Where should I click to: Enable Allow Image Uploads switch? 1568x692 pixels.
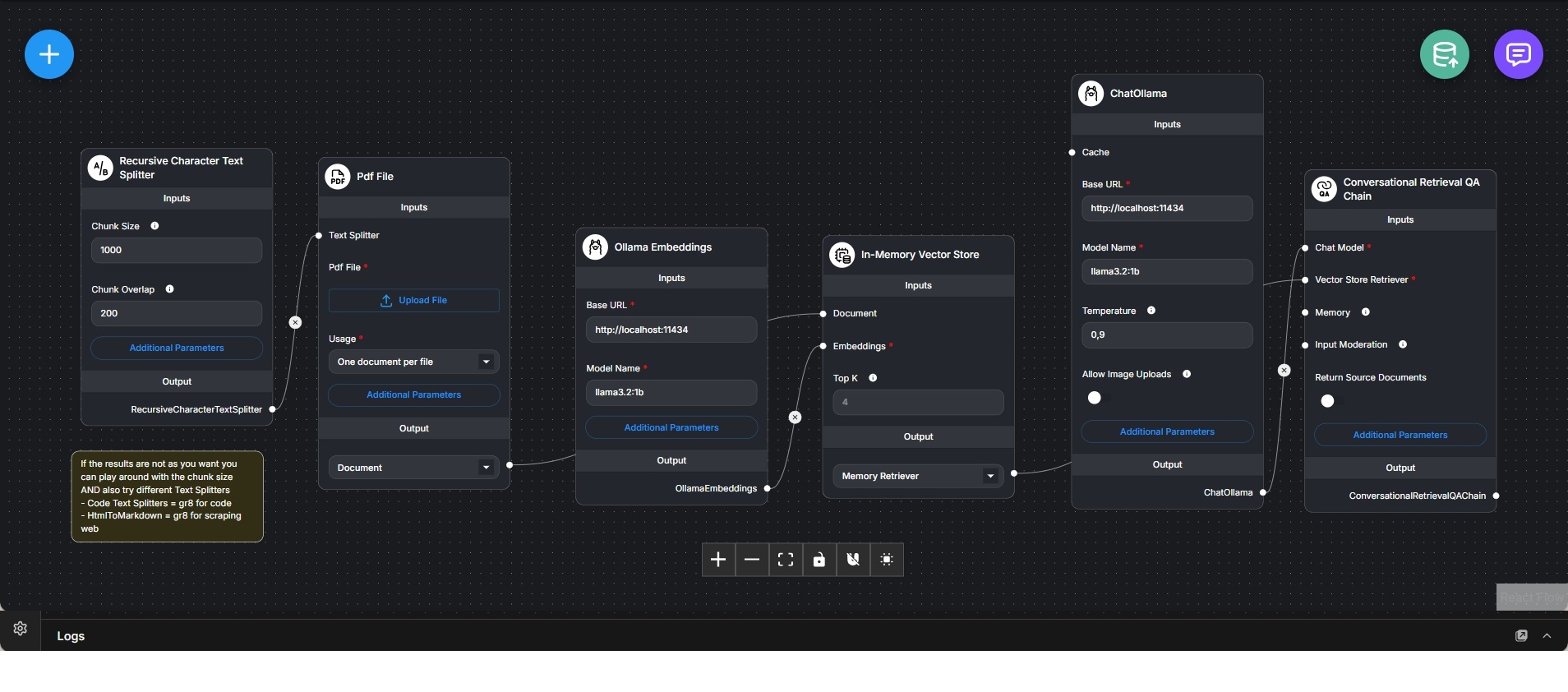[x=1098, y=398]
